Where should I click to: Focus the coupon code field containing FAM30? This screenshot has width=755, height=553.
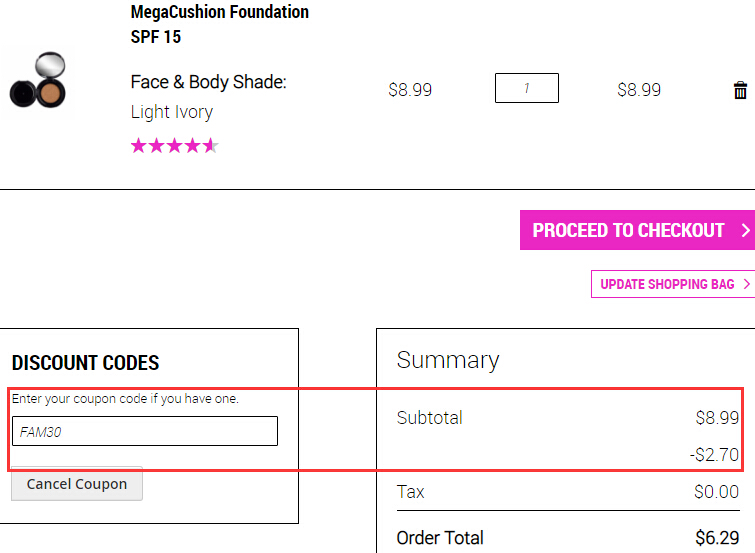tap(145, 431)
